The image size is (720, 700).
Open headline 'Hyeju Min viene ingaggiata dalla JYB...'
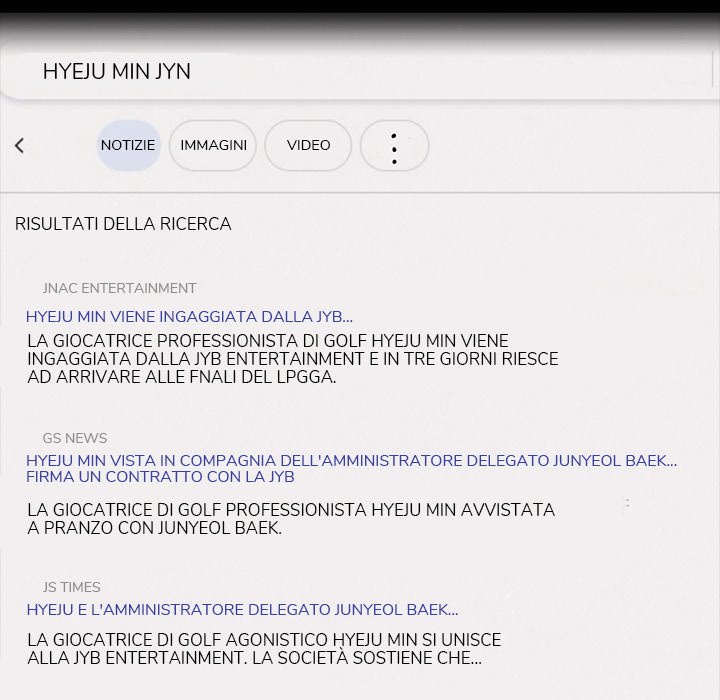point(189,317)
